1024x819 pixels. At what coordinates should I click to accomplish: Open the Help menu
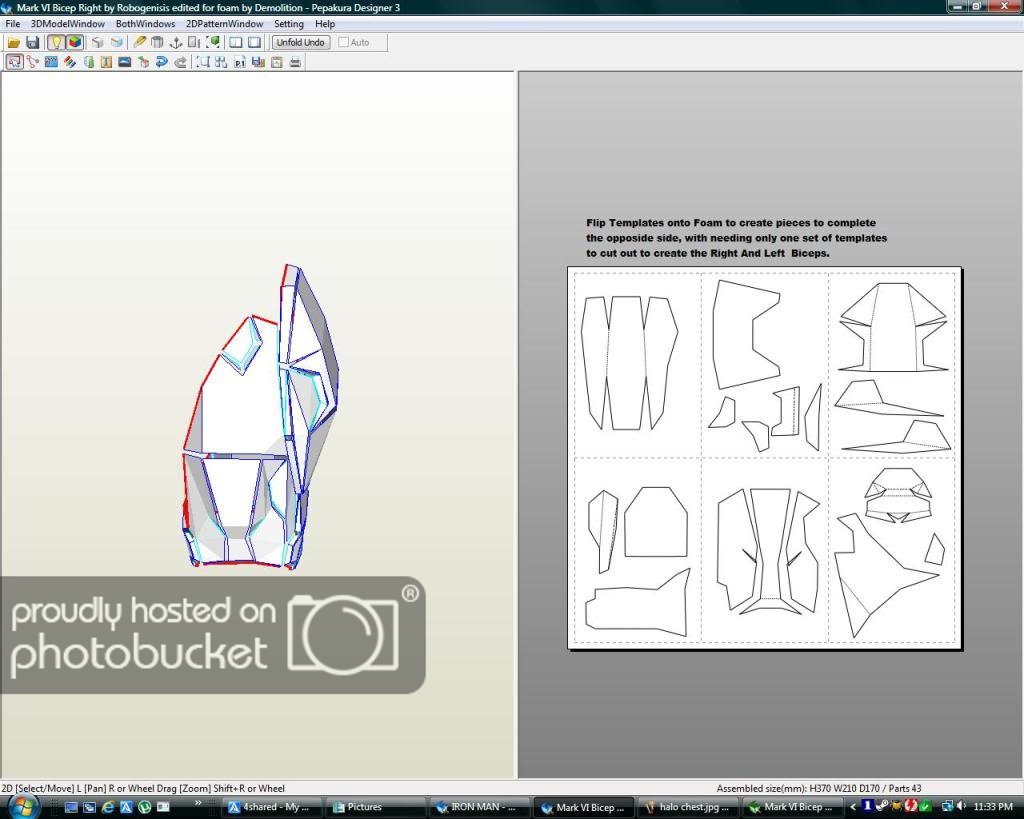[325, 24]
